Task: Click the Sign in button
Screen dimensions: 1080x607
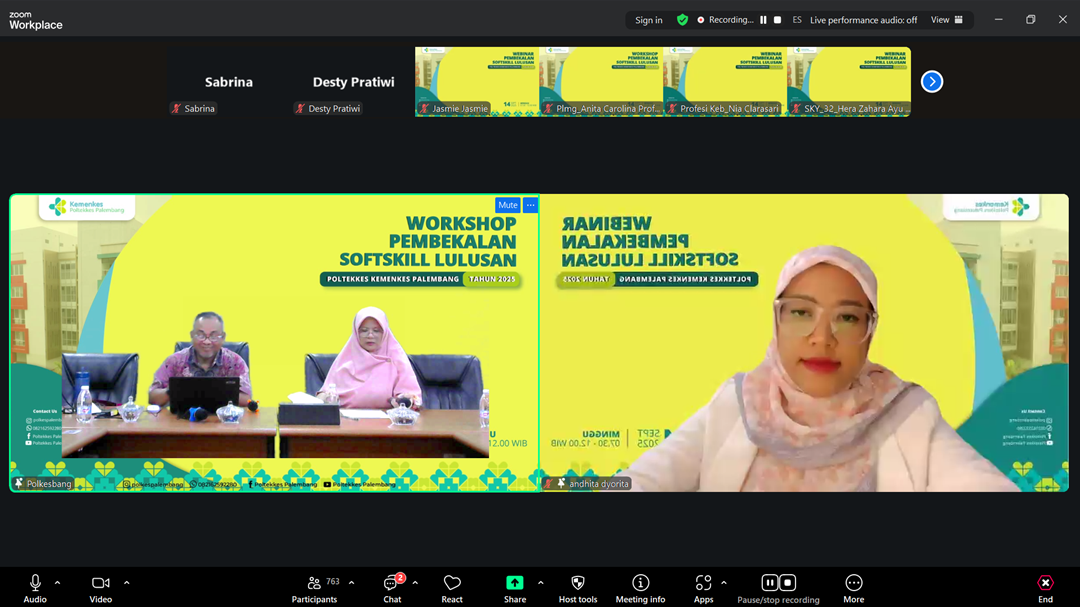Action: click(x=648, y=20)
